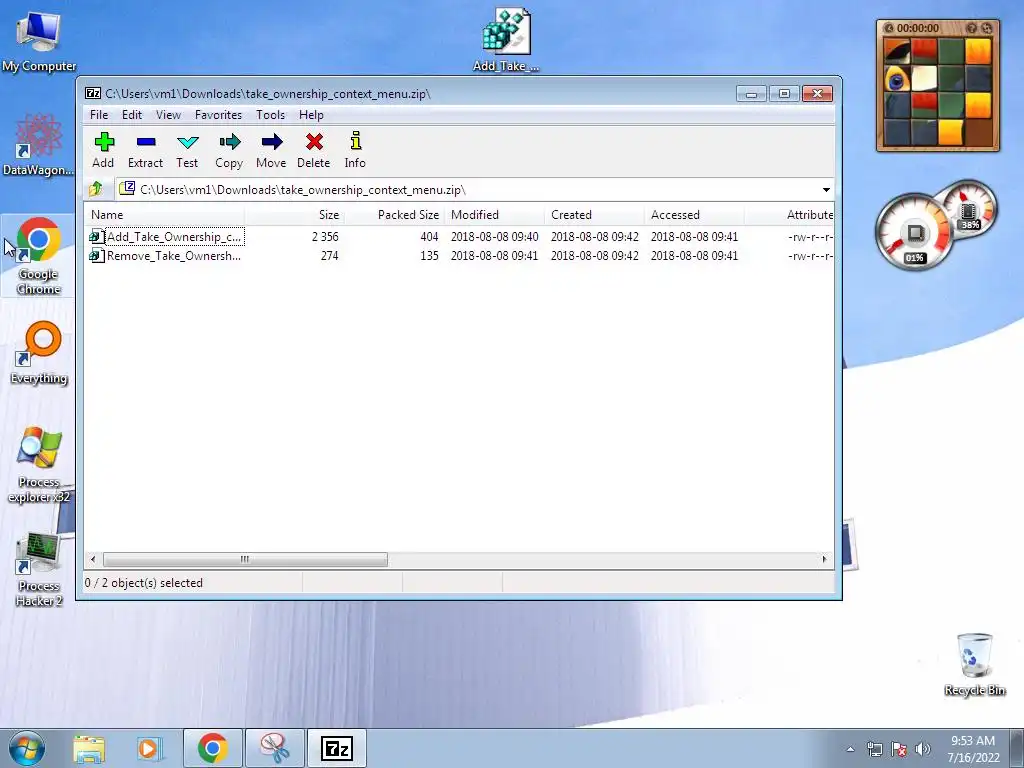This screenshot has width=1024, height=768.
Task: Choose the Move toolbar icon
Action: [x=271, y=150]
